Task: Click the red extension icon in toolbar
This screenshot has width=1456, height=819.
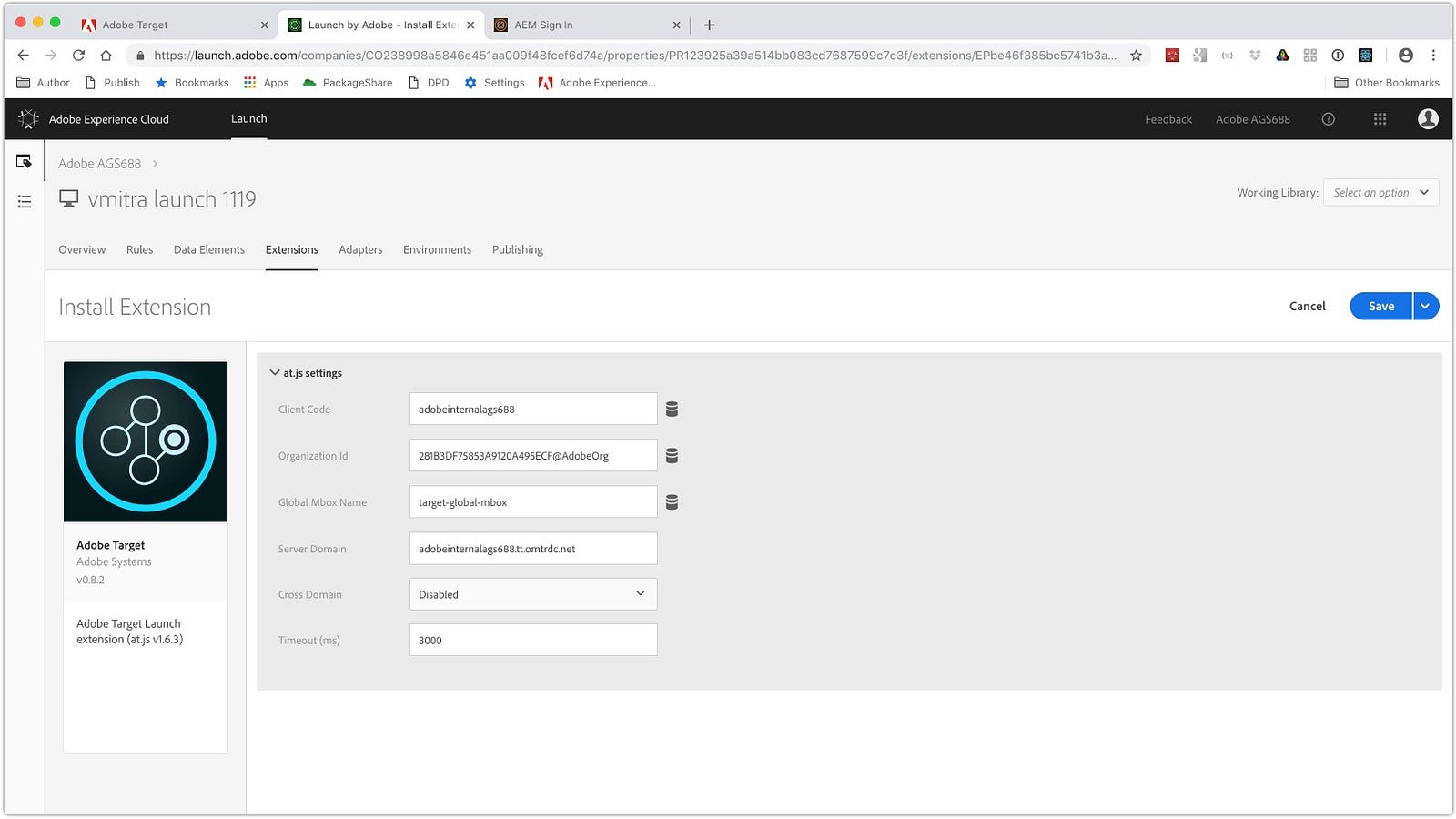Action: (1172, 56)
